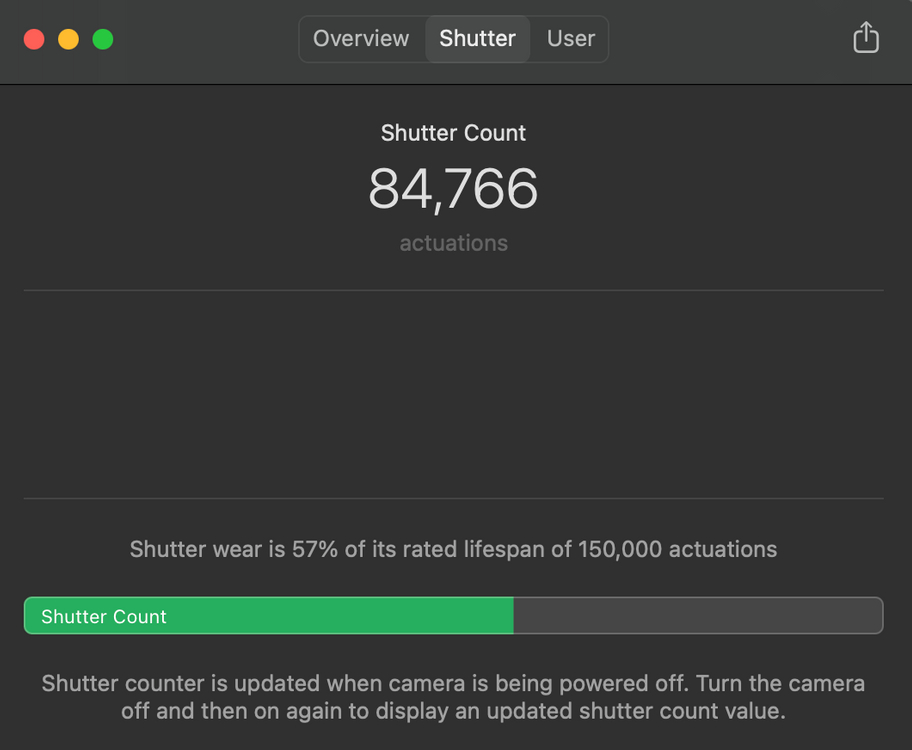Click the shutter wear 57% text

click(x=453, y=549)
